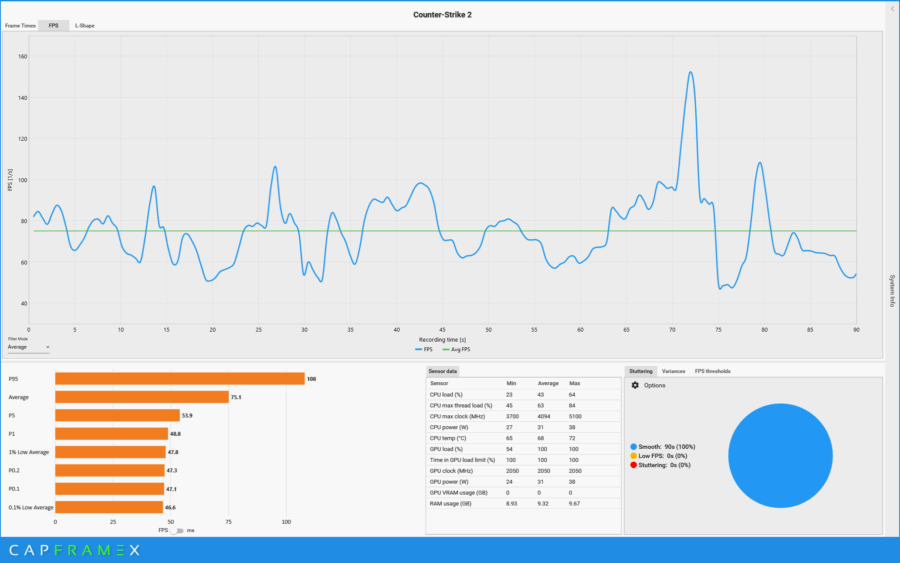The image size is (900, 563).
Task: Click the Options label in Stuttering panel
Action: 654,385
